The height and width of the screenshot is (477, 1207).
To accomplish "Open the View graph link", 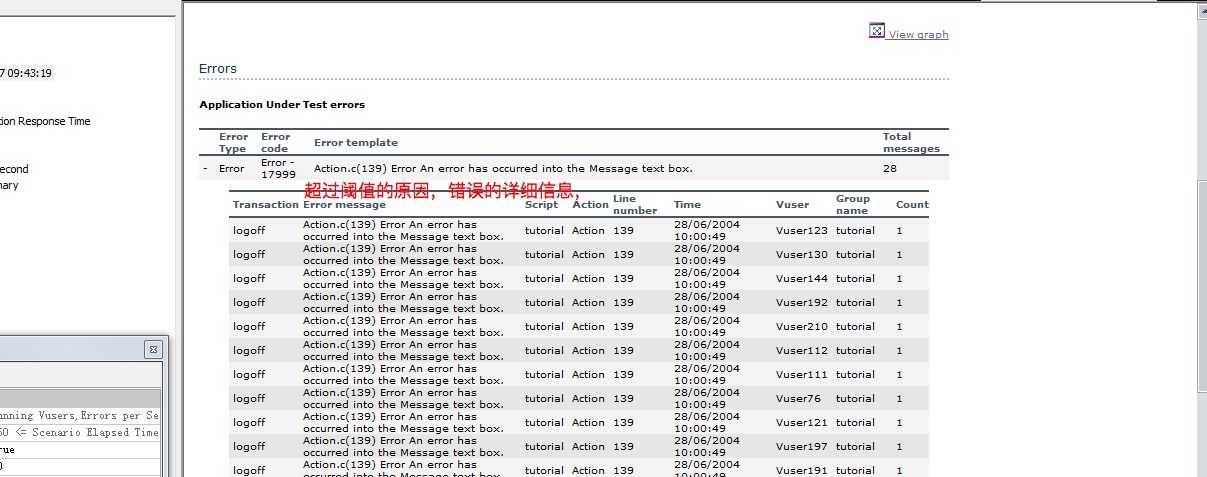I will coord(918,34).
